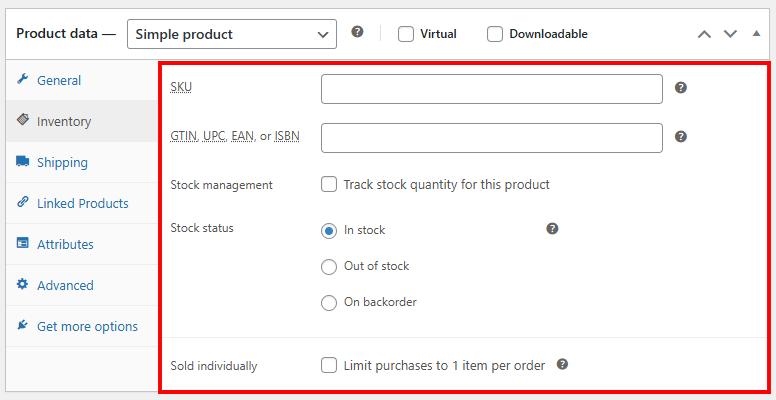
Task: Open the Attributes tab
Action: pyautogui.click(x=65, y=244)
